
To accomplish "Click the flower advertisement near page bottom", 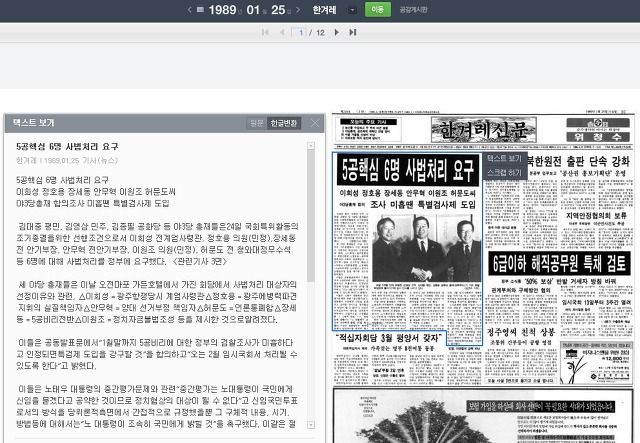I will [596, 363].
